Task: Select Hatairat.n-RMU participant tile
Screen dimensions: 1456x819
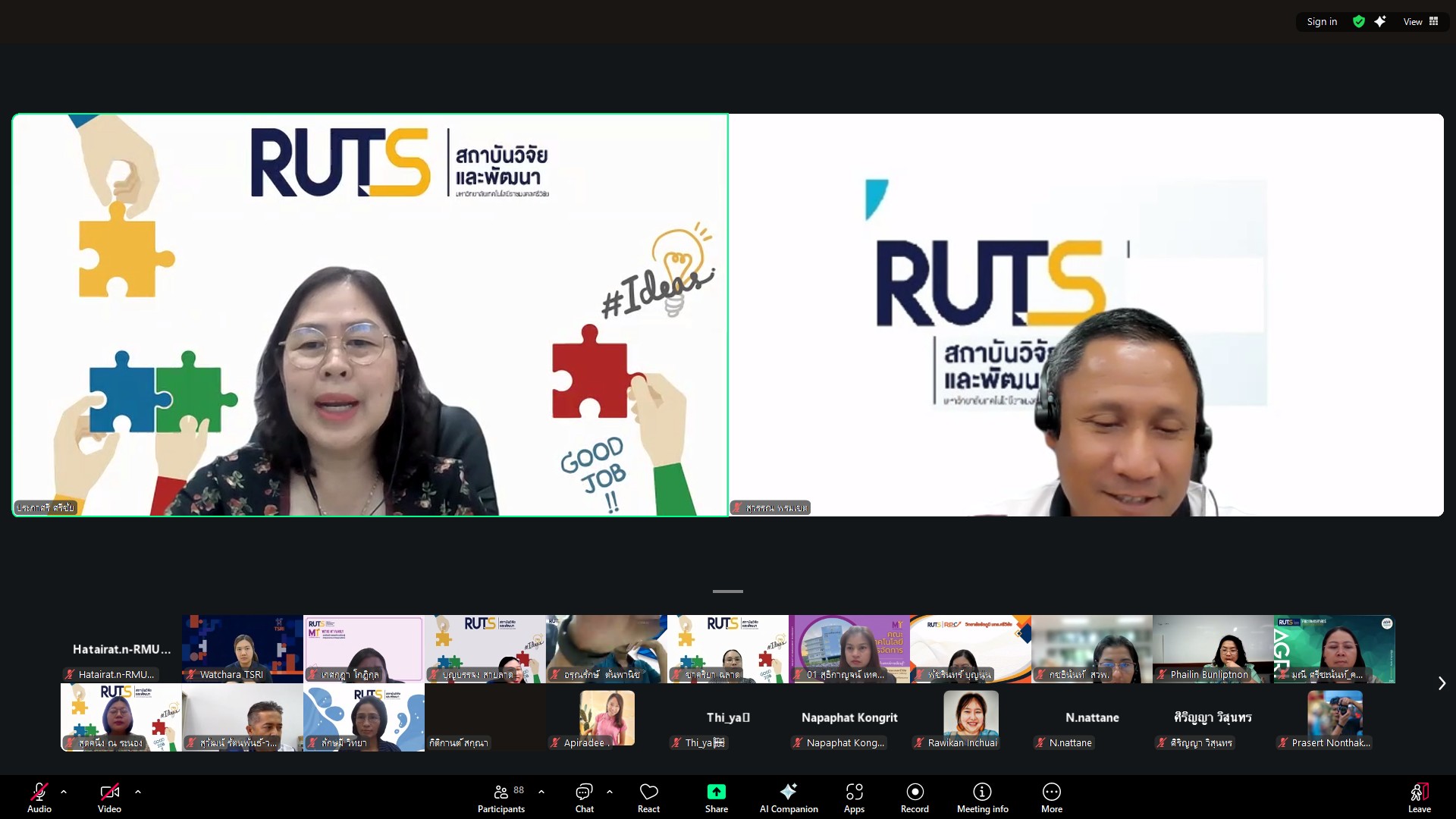Action: coord(121,649)
